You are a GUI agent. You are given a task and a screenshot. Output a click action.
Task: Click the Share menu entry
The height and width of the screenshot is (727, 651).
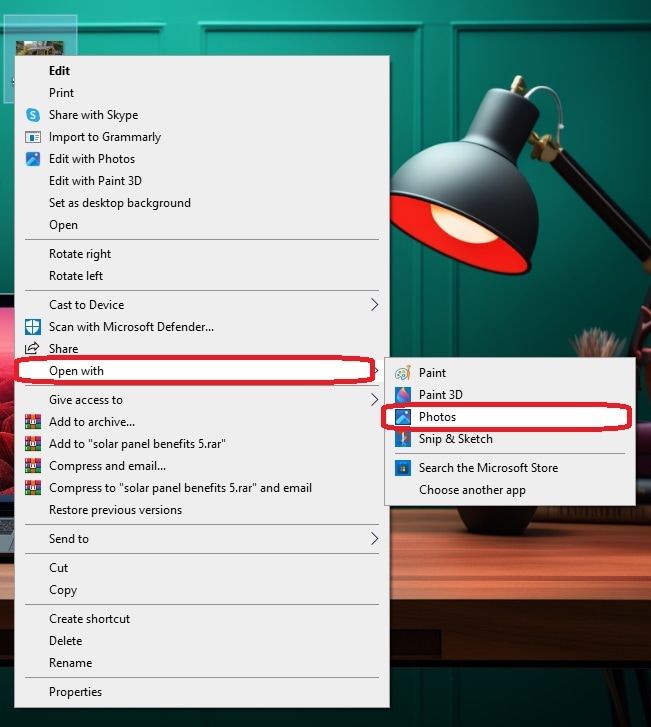[x=202, y=349]
